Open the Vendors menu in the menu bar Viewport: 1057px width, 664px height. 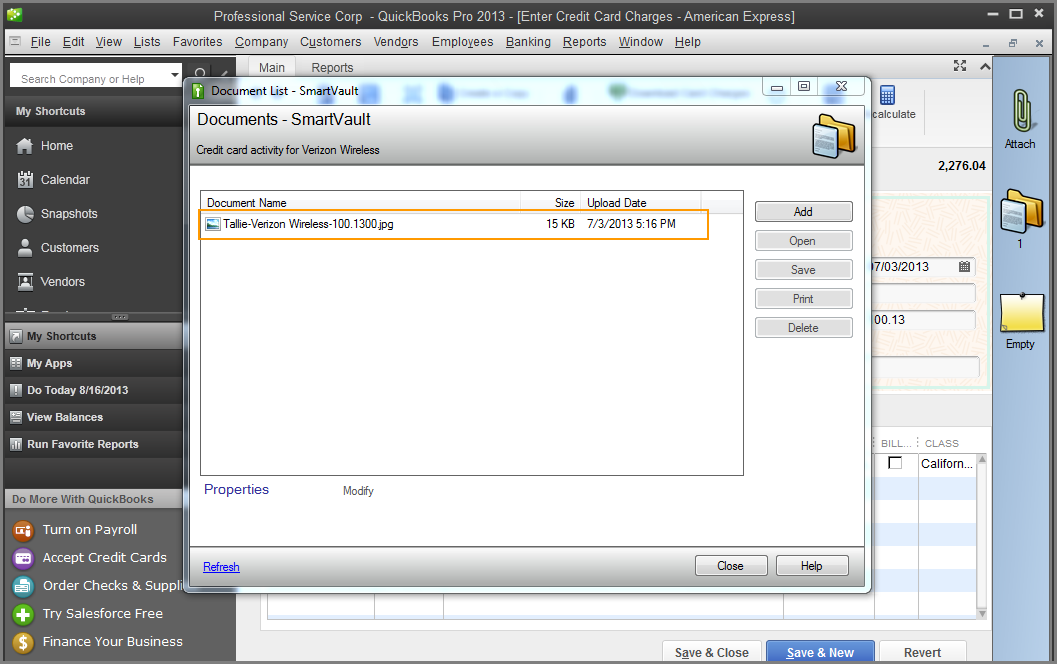click(x=396, y=42)
